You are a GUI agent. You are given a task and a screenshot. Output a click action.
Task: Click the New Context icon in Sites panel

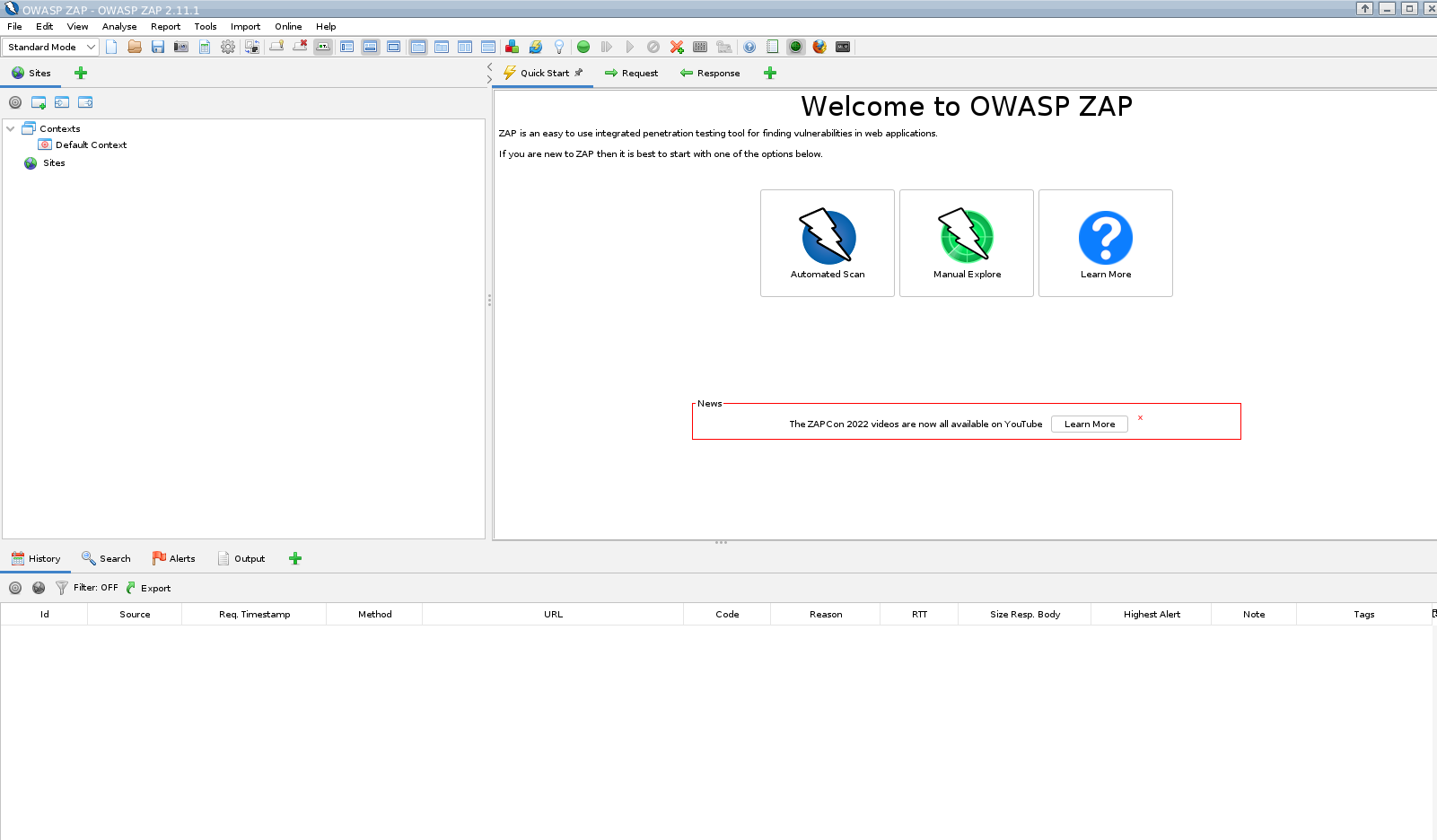pyautogui.click(x=39, y=102)
